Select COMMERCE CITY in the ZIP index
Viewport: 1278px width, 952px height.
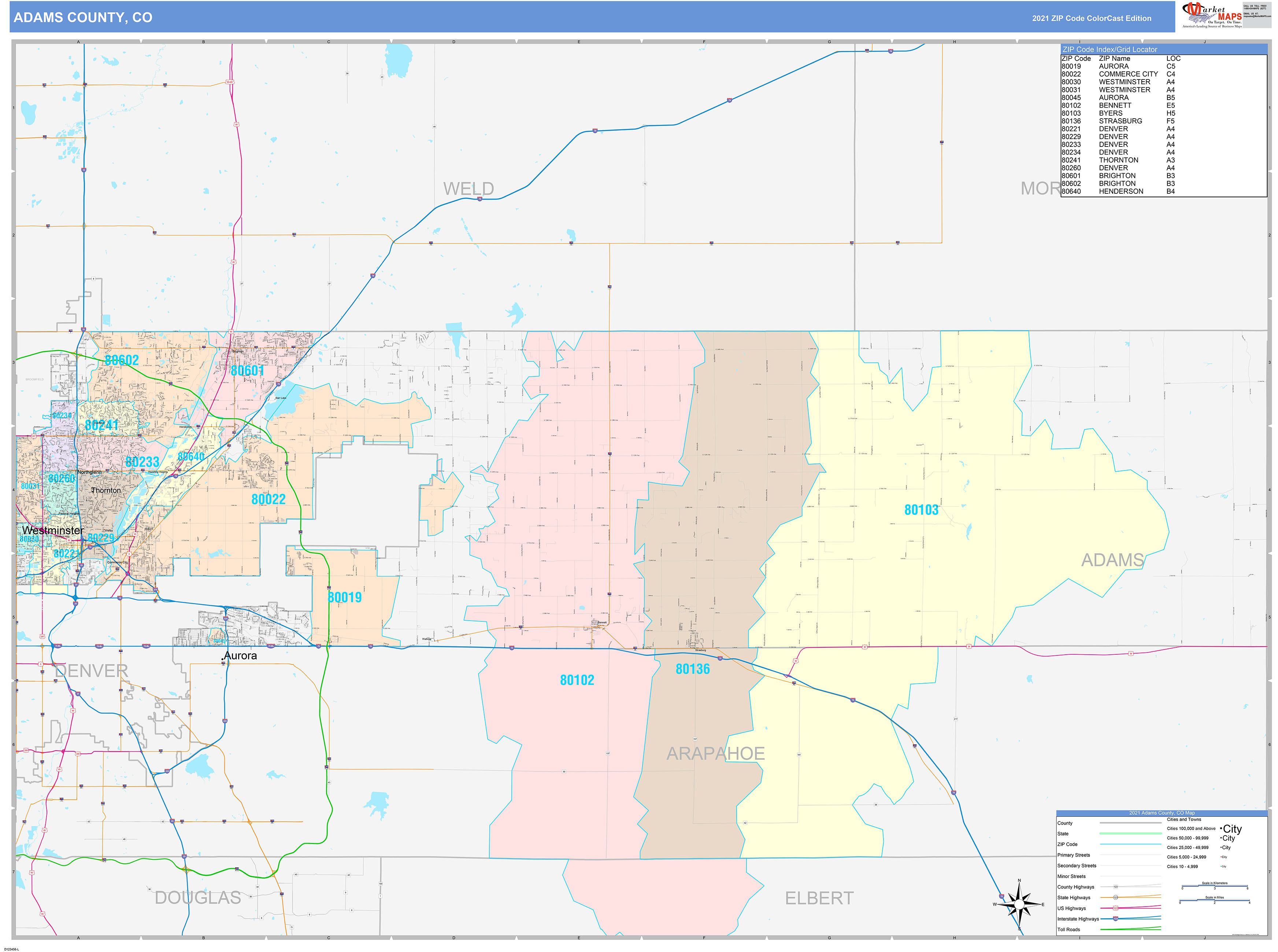(x=1128, y=74)
